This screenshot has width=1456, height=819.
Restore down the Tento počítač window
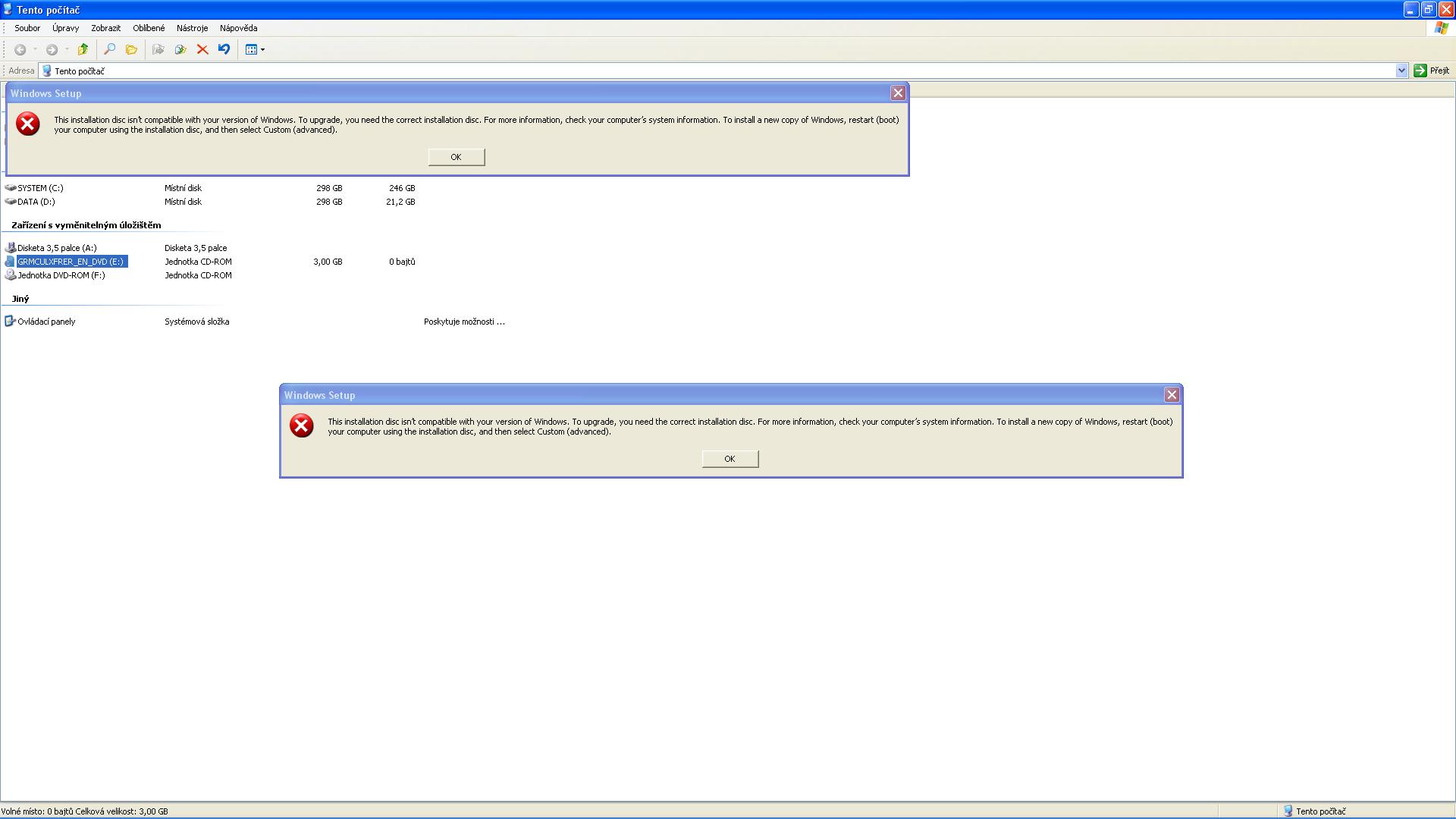point(1429,10)
